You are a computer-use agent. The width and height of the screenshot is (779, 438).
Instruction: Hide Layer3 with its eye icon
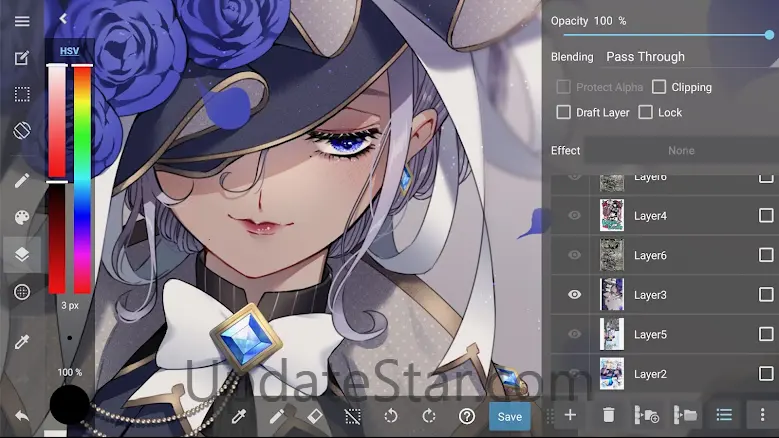pyautogui.click(x=574, y=294)
